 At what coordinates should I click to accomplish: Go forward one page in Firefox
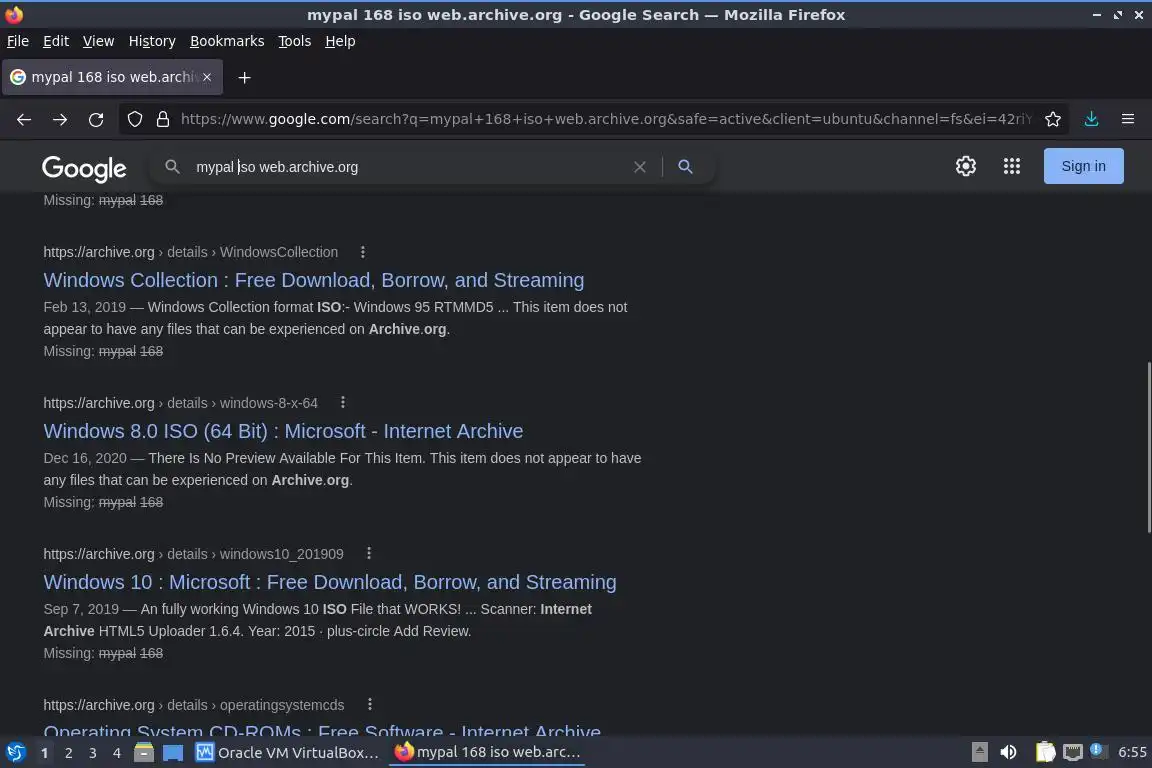[60, 119]
